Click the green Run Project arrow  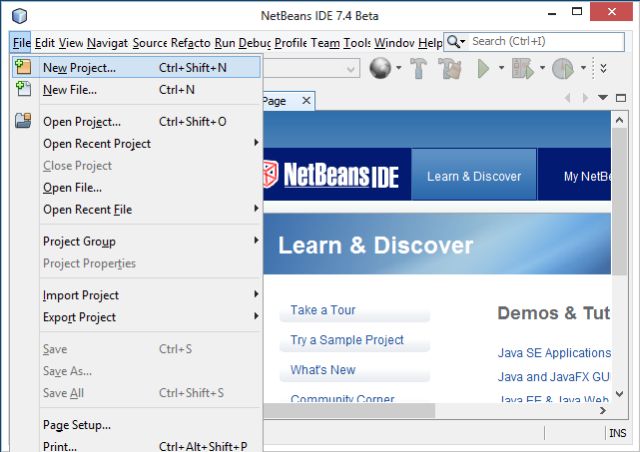point(483,68)
